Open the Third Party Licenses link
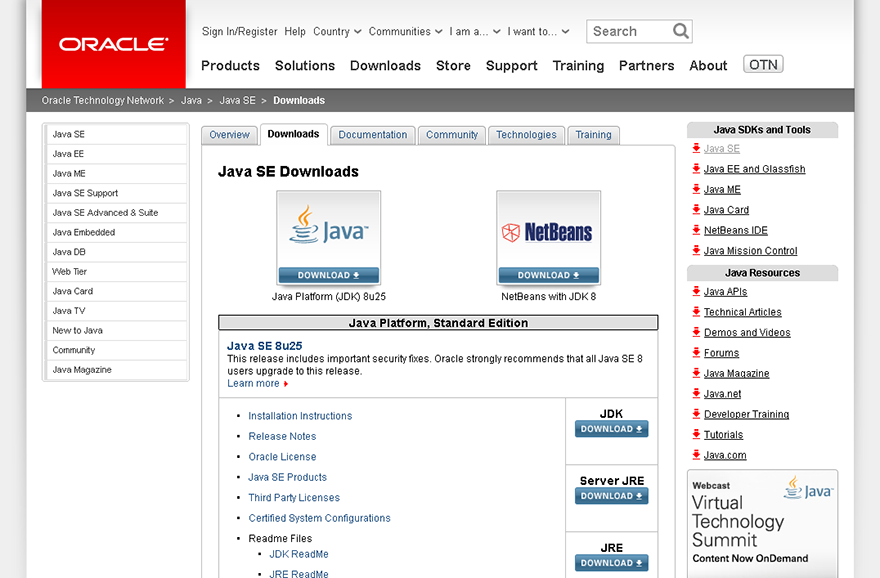The height and width of the screenshot is (578, 880). click(294, 498)
